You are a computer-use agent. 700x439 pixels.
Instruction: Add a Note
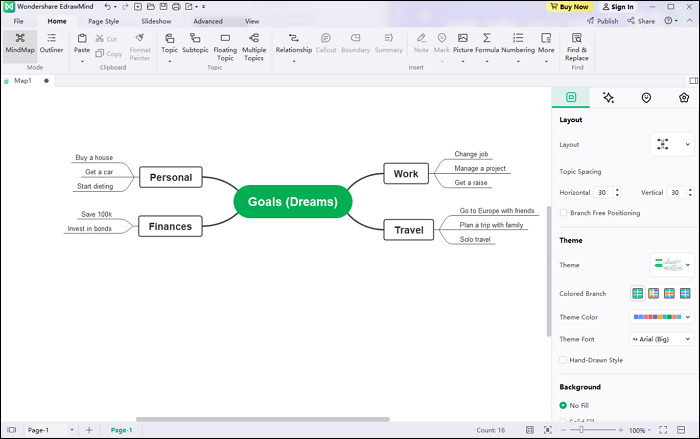[421, 43]
